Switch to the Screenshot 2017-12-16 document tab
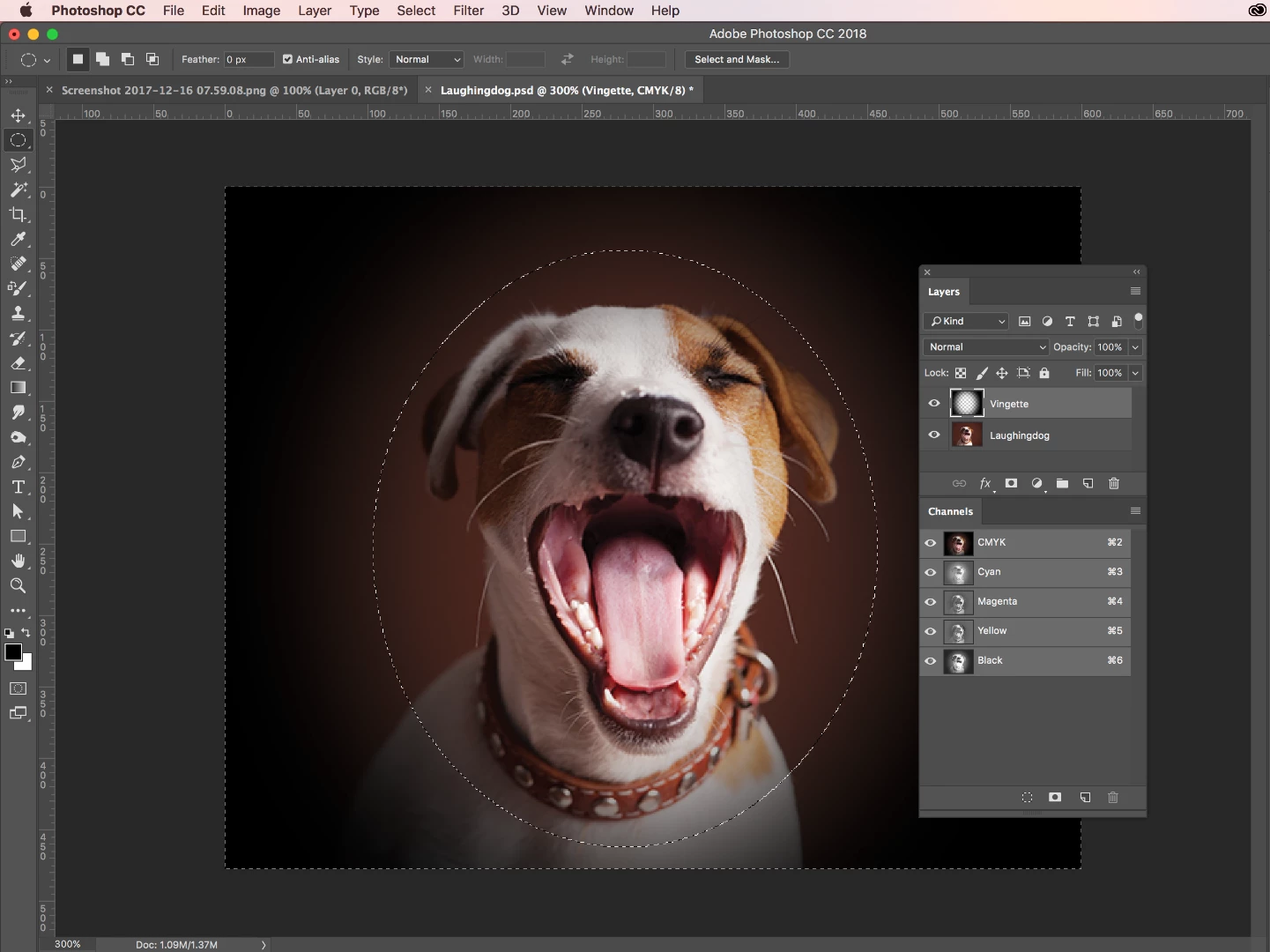Viewport: 1270px width, 952px height. point(234,90)
